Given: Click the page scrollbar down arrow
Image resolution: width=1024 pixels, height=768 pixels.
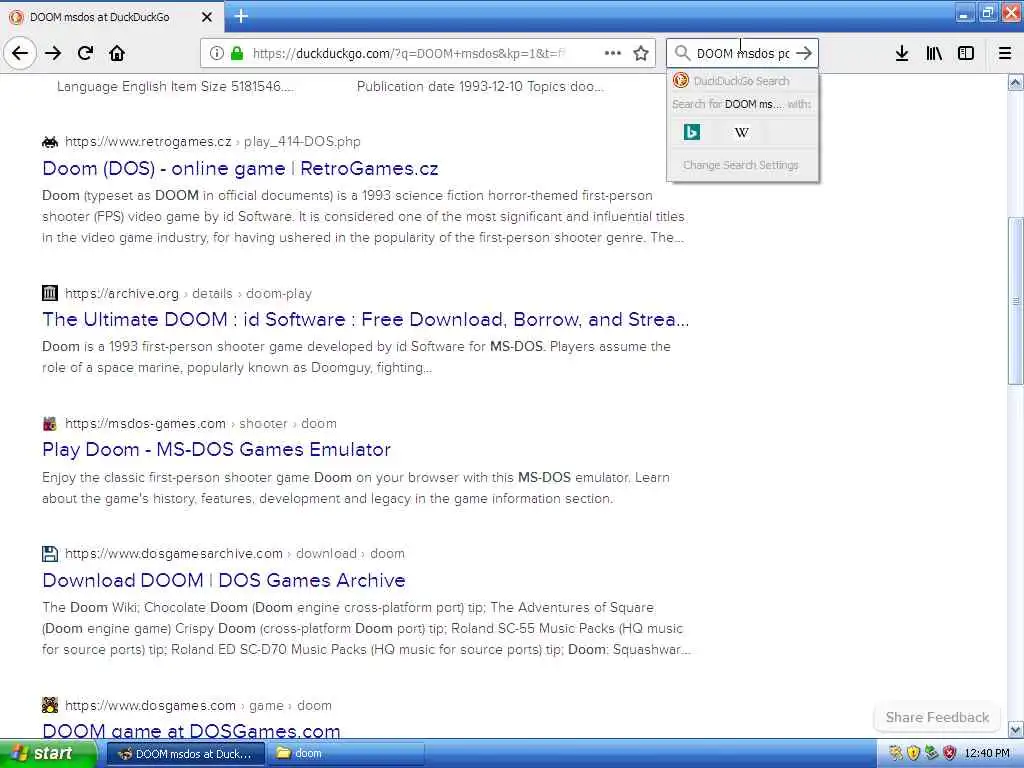Looking at the screenshot, I should coord(1016,729).
